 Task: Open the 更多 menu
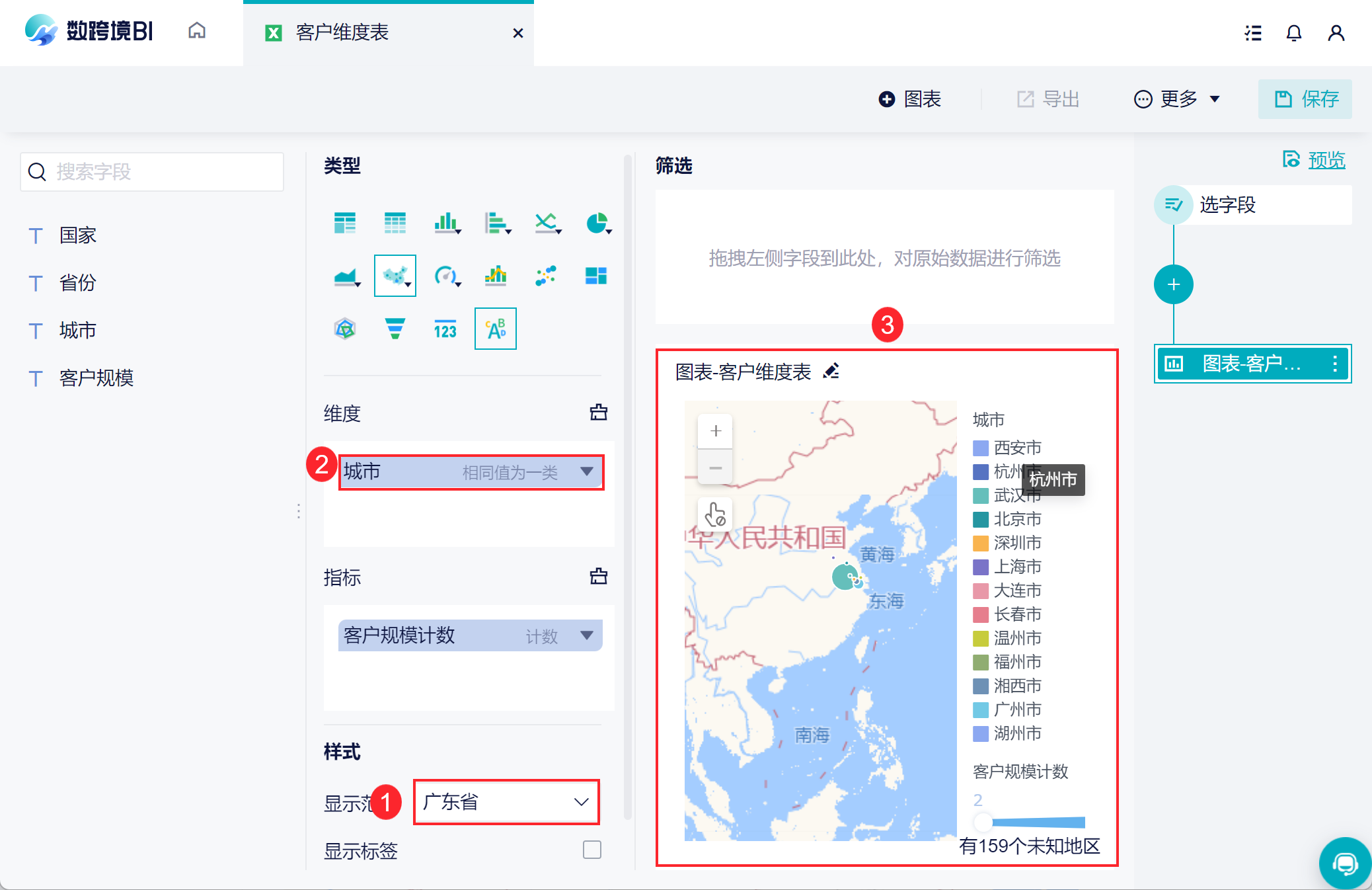1177,99
